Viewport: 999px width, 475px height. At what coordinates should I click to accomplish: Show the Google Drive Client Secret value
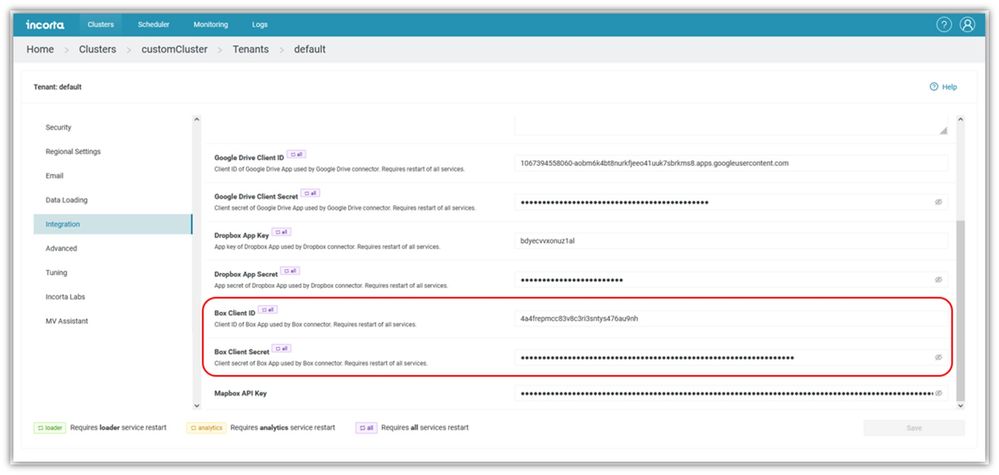pos(938,202)
